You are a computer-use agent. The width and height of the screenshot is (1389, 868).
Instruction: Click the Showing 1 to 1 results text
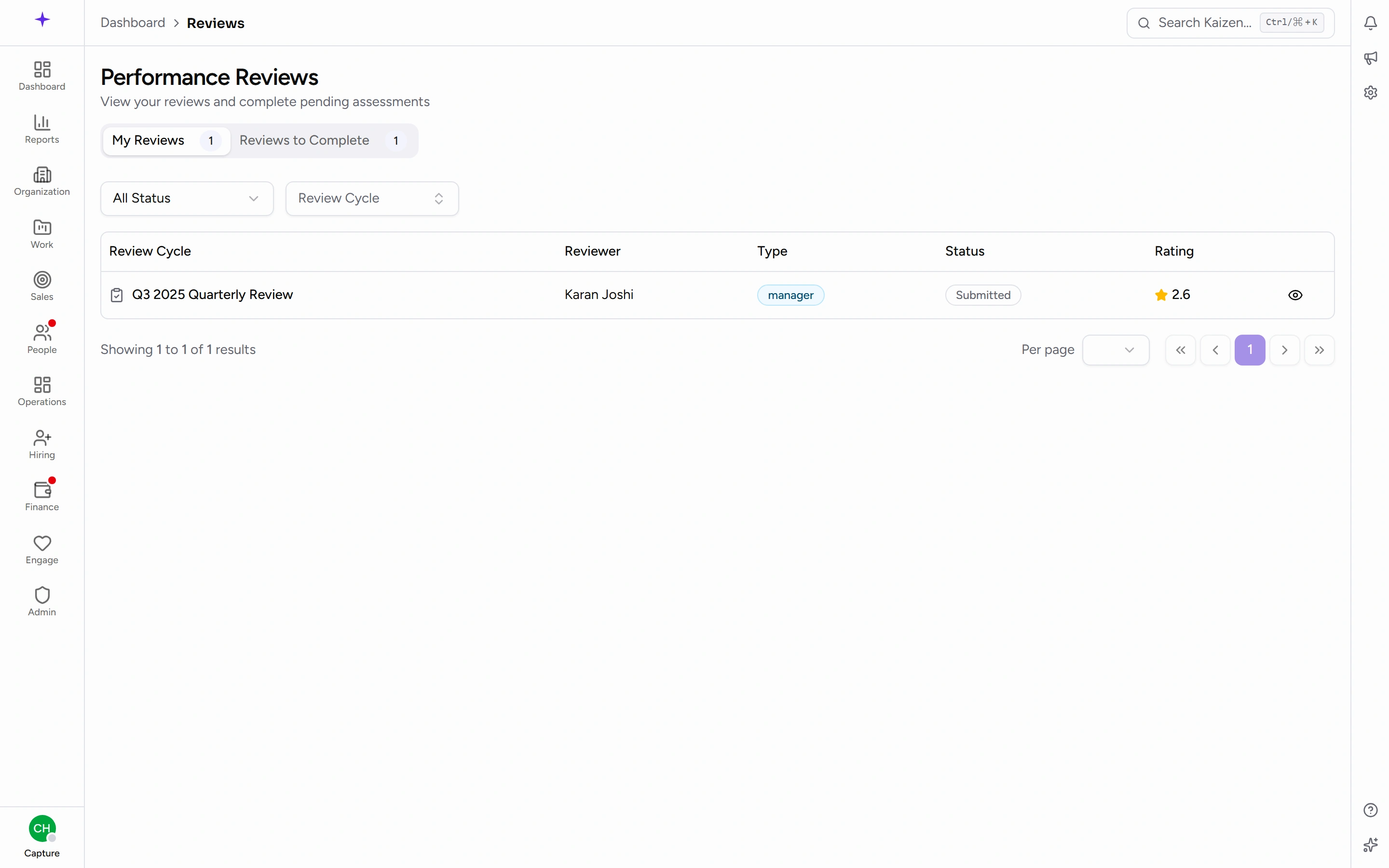[178, 350]
